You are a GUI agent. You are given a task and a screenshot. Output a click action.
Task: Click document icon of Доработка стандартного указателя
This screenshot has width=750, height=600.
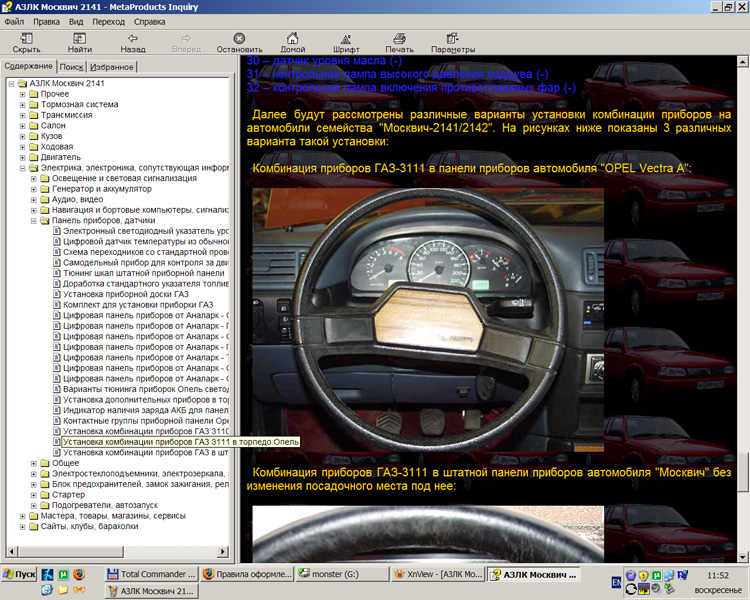[x=57, y=284]
